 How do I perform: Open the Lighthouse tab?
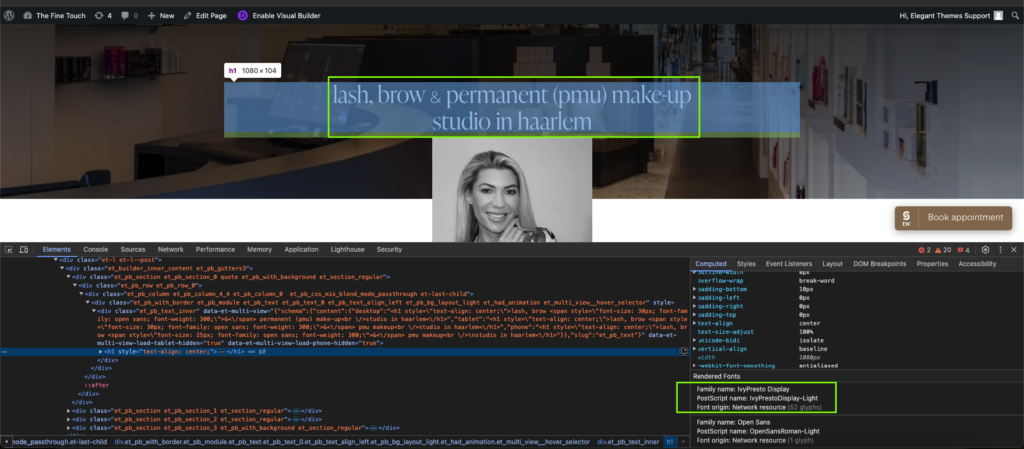point(348,249)
